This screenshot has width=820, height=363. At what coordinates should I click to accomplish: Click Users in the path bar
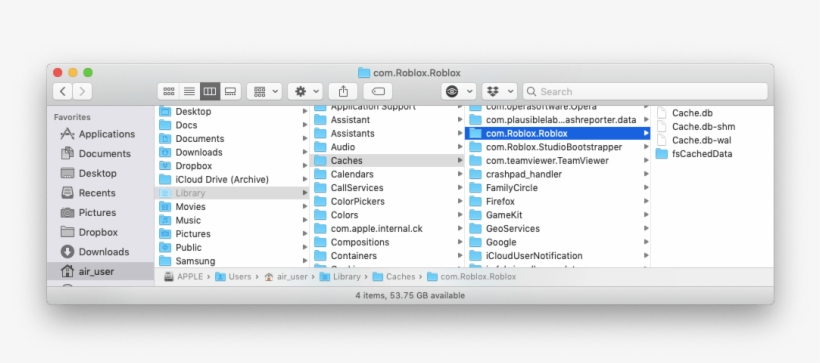coord(233,277)
